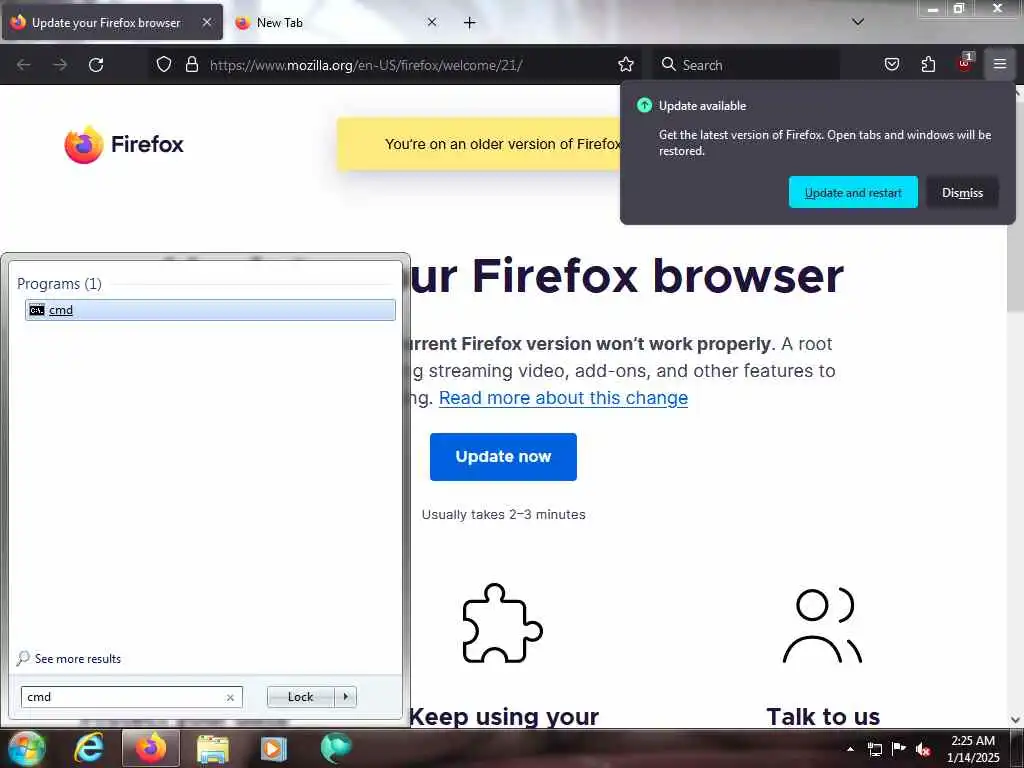Open the taskbar clock showing 2:25 AM
This screenshot has width=1024, height=768.
click(973, 749)
